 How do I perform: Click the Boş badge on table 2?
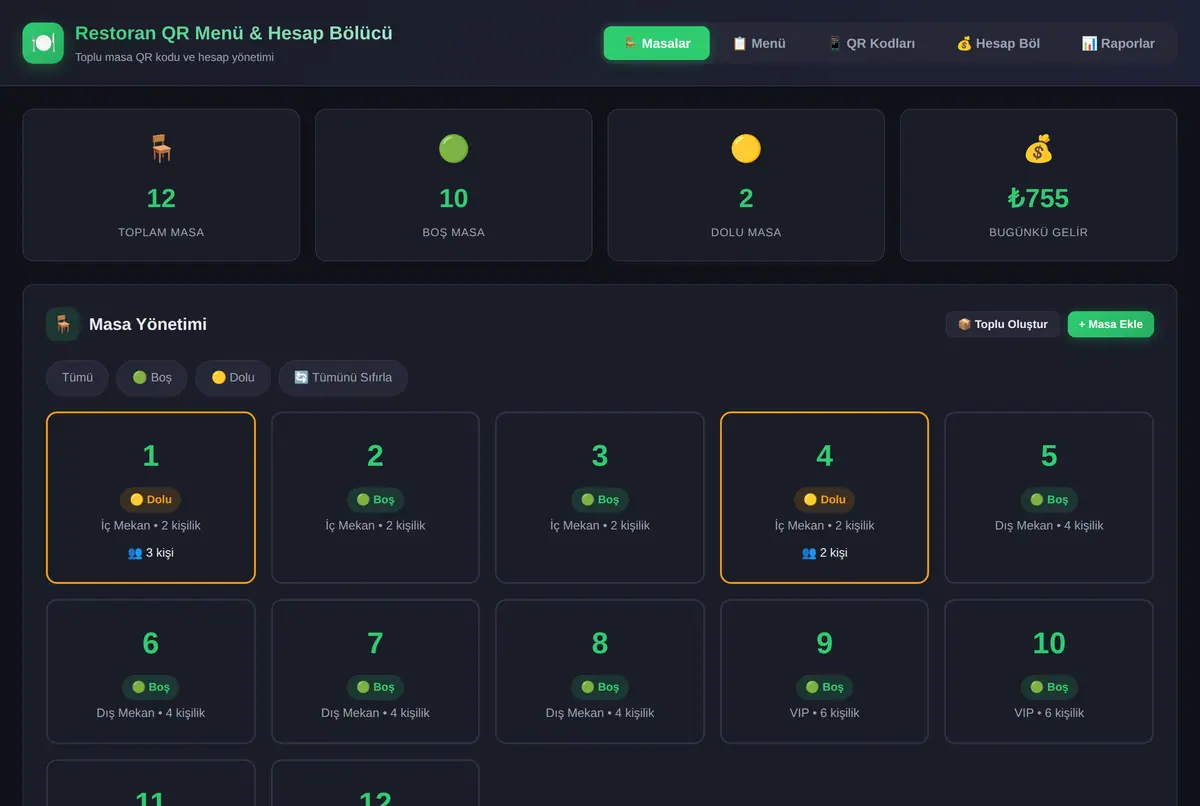pos(375,499)
